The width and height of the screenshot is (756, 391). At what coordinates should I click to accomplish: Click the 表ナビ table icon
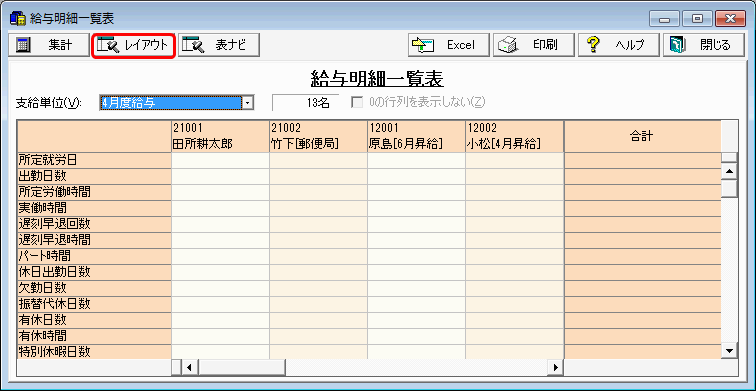[193, 45]
